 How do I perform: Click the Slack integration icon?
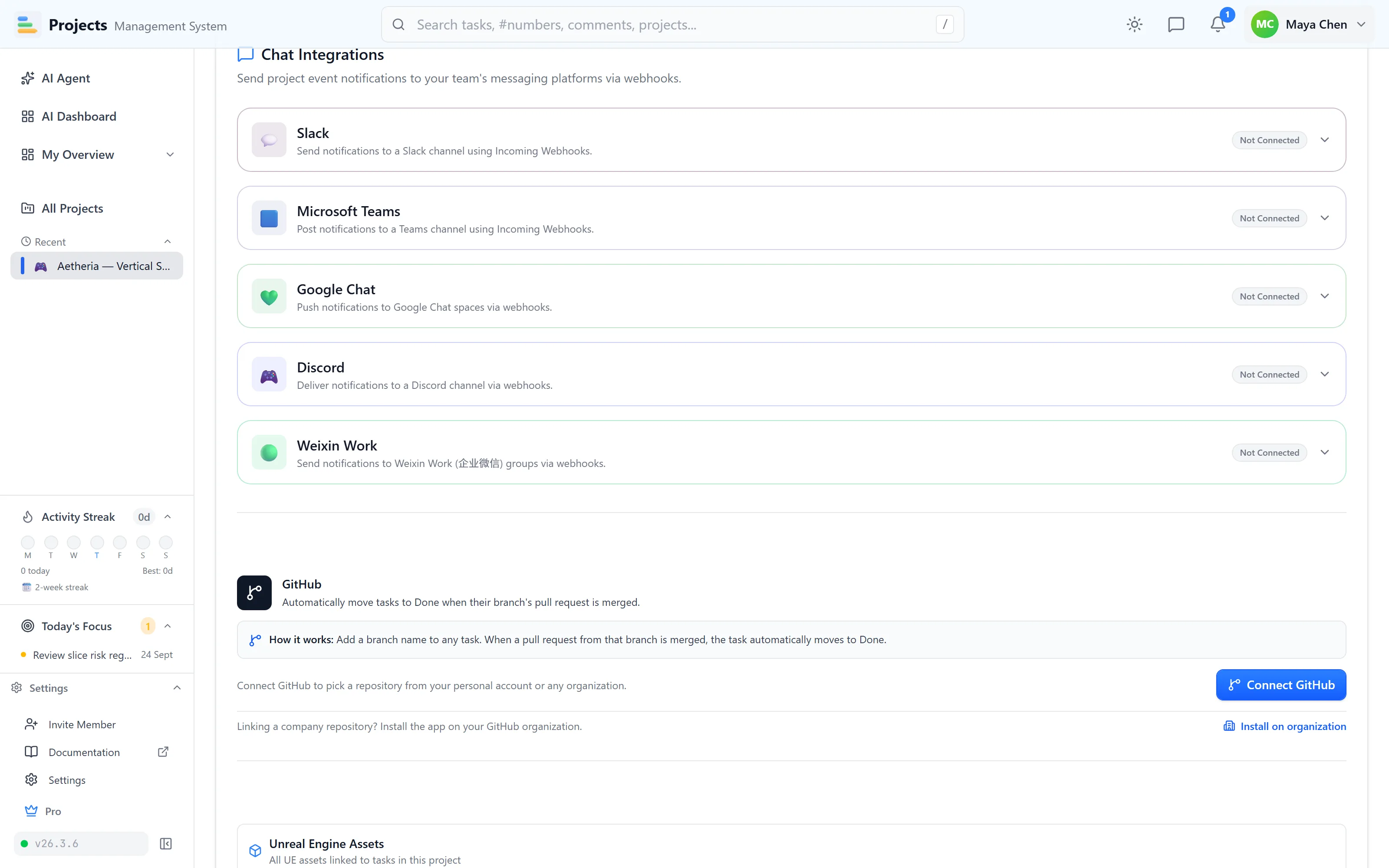click(x=269, y=139)
